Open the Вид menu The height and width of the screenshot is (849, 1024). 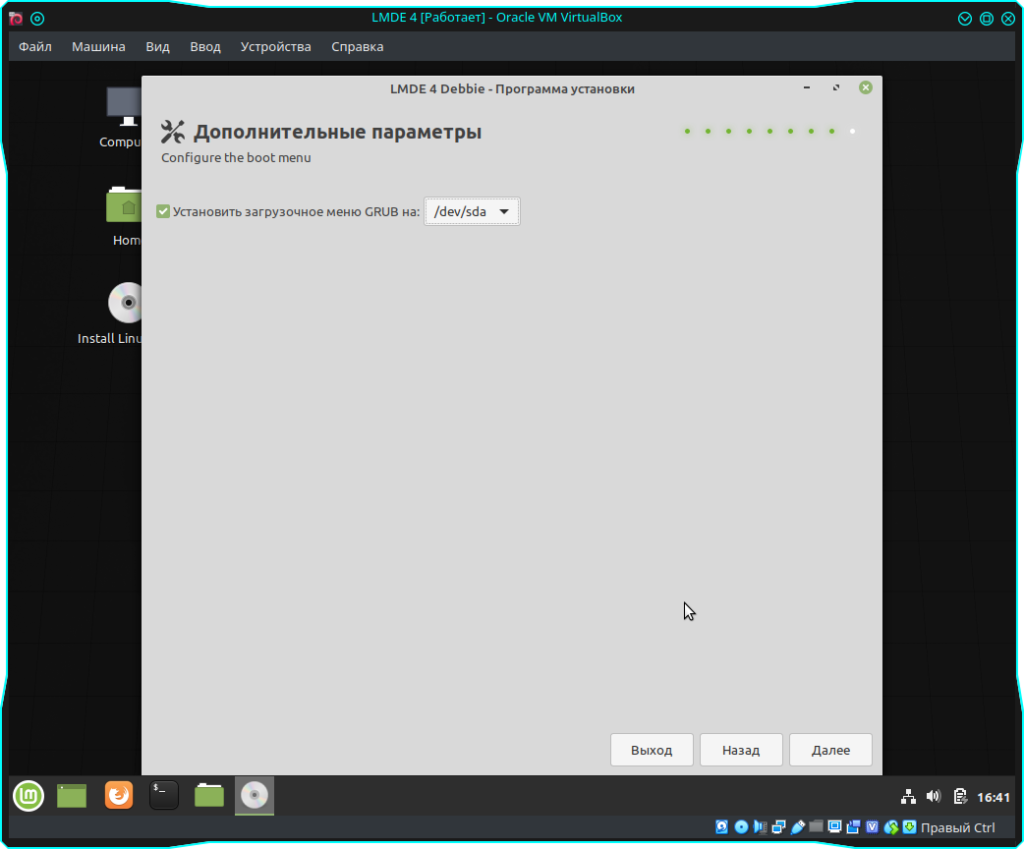pos(157,47)
